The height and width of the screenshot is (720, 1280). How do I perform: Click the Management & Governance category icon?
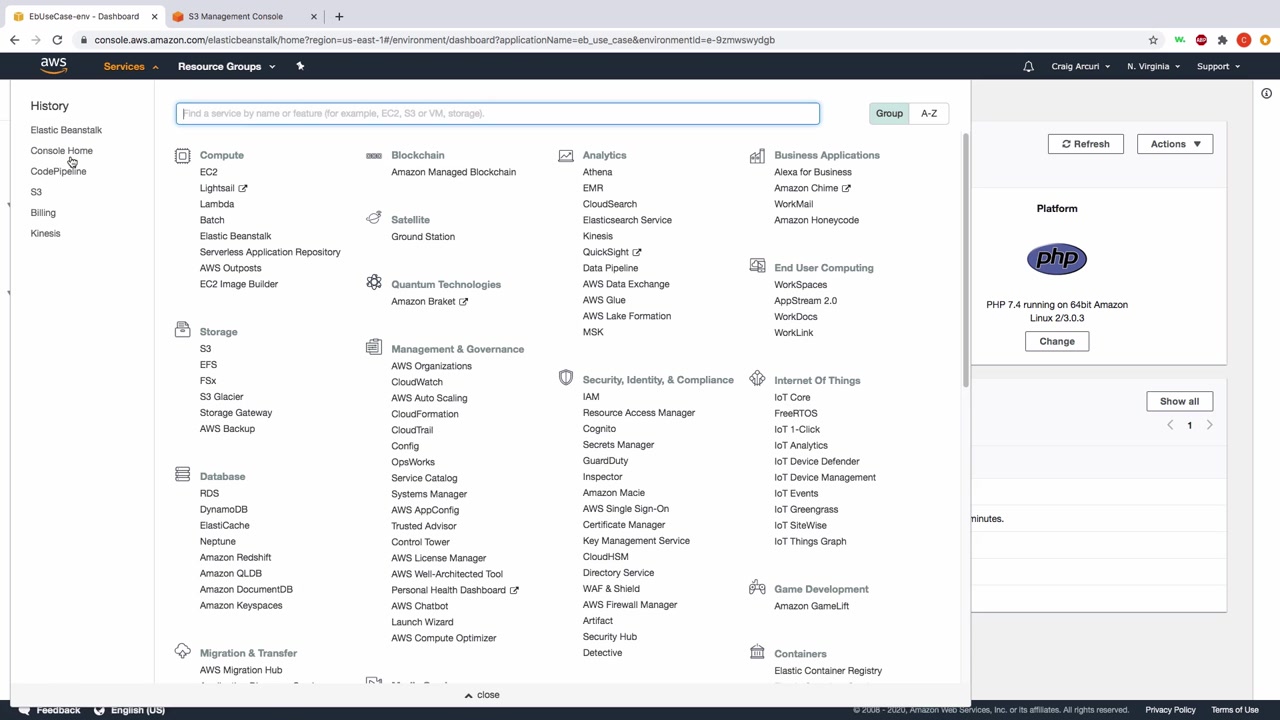point(374,347)
